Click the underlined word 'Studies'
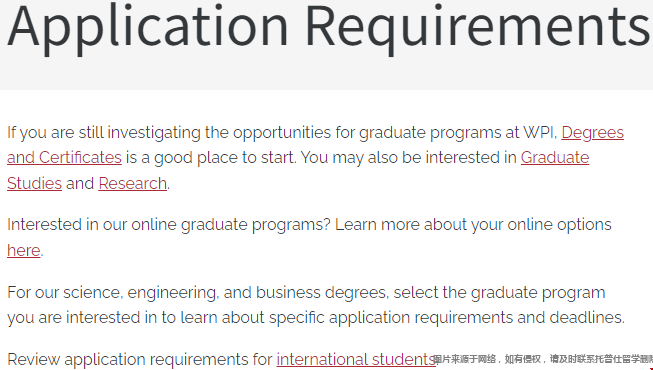 [34, 183]
